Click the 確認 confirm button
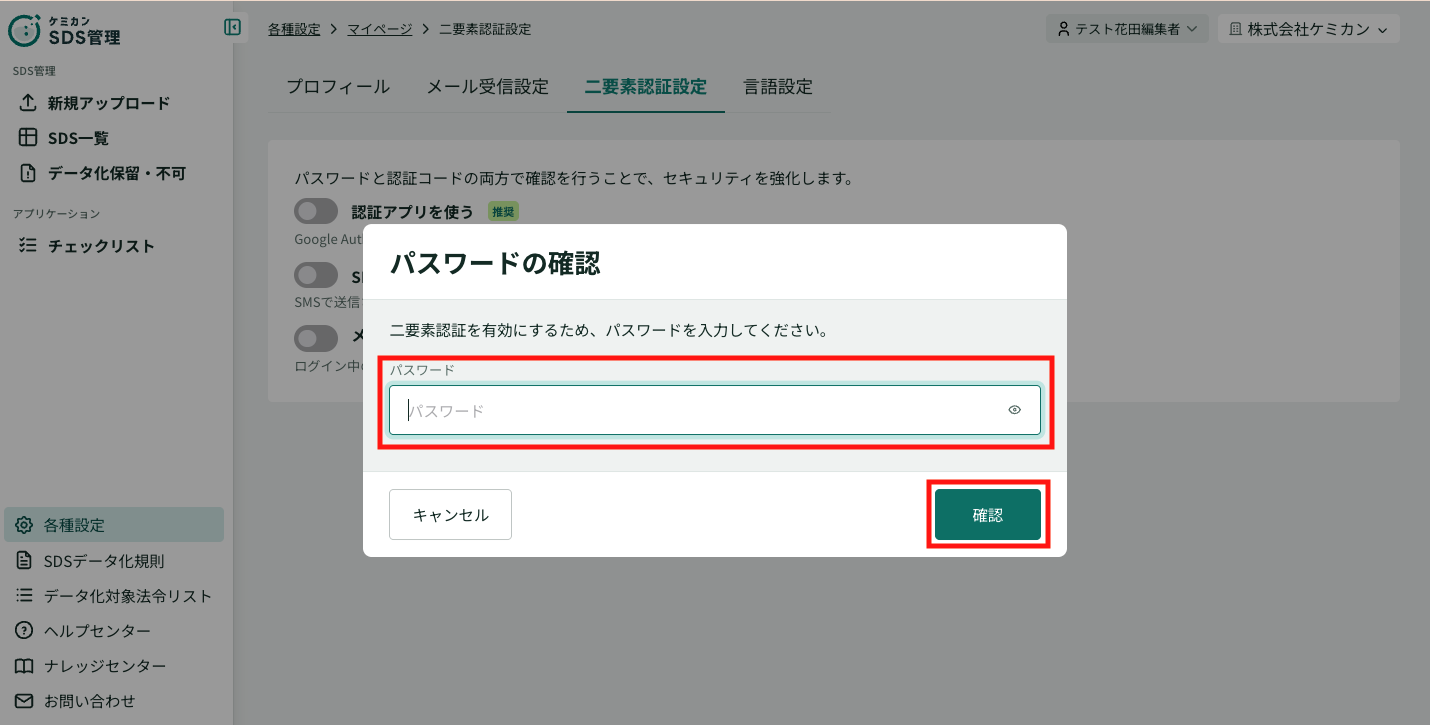 pyautogui.click(x=988, y=515)
